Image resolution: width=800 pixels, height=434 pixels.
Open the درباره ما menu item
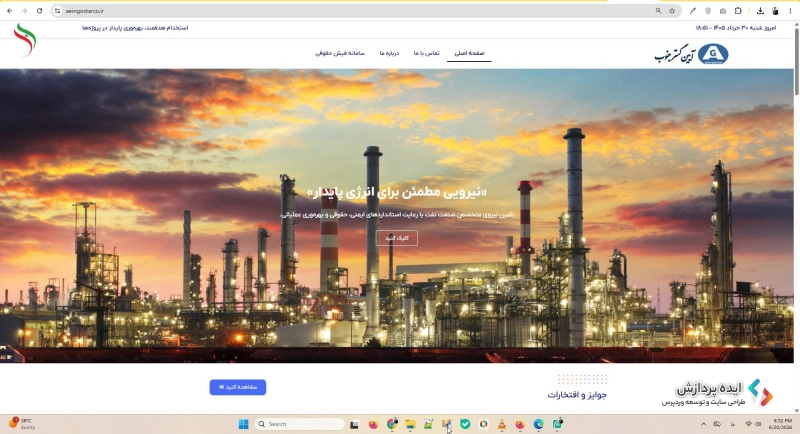[x=389, y=53]
